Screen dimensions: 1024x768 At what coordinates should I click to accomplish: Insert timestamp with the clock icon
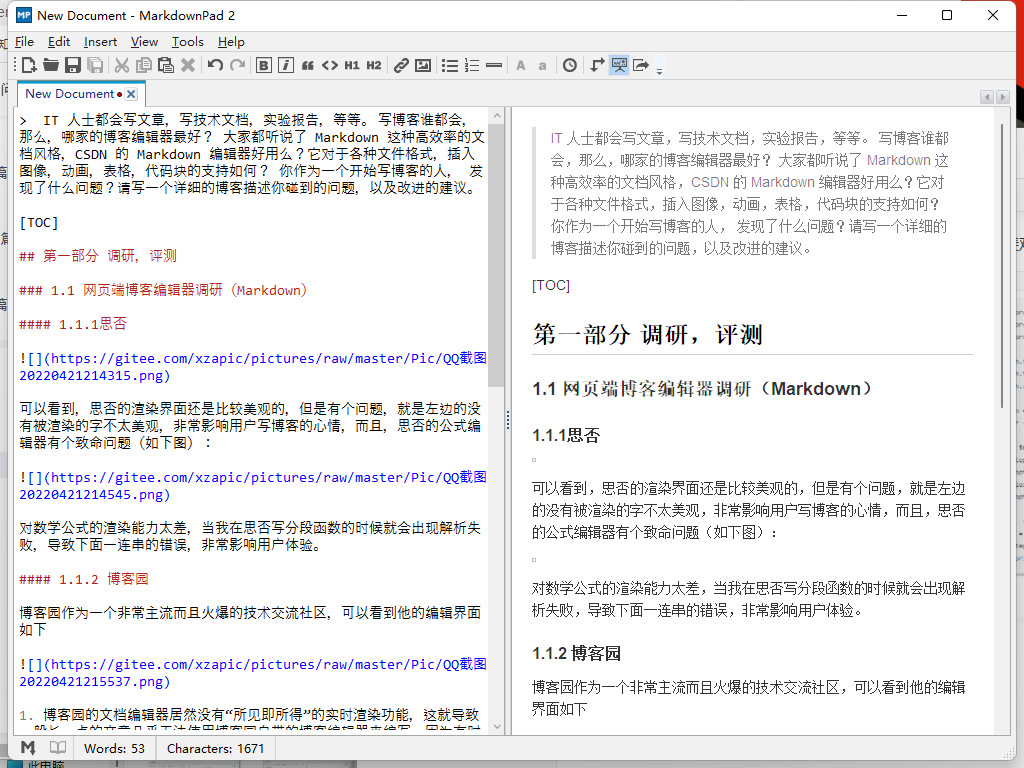tap(569, 65)
